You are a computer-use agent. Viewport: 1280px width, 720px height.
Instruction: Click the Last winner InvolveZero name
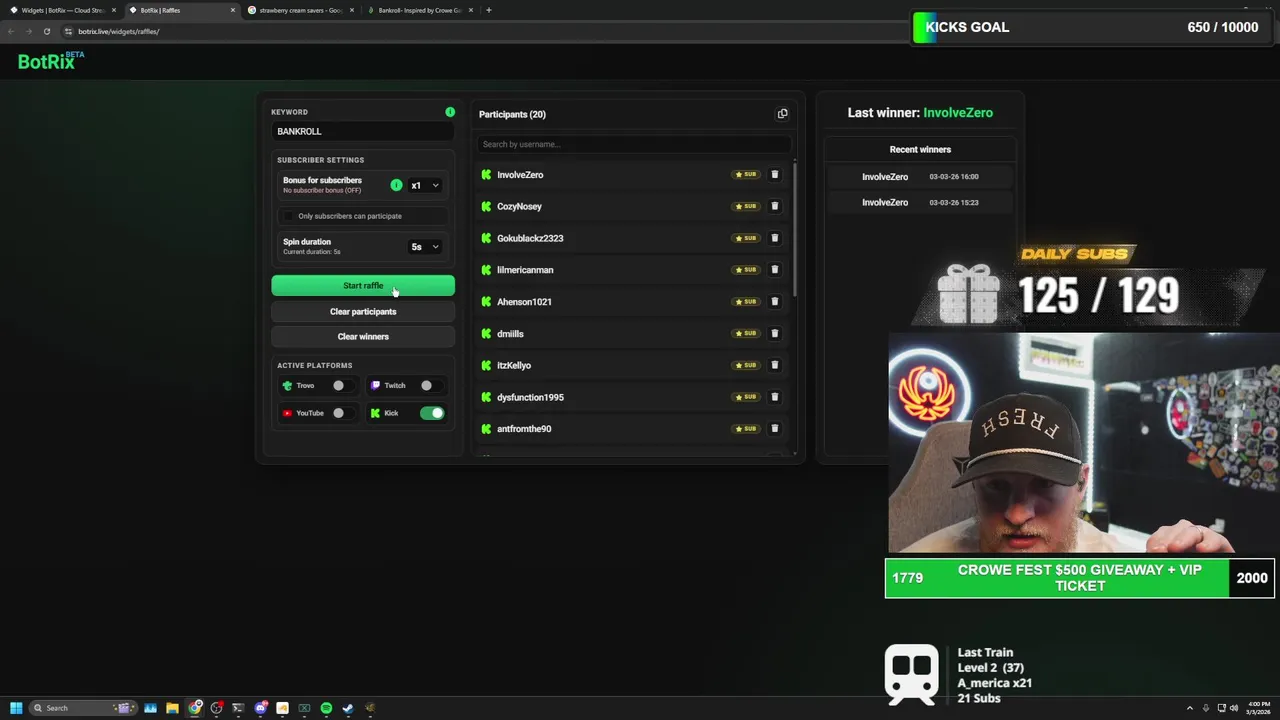(x=958, y=113)
